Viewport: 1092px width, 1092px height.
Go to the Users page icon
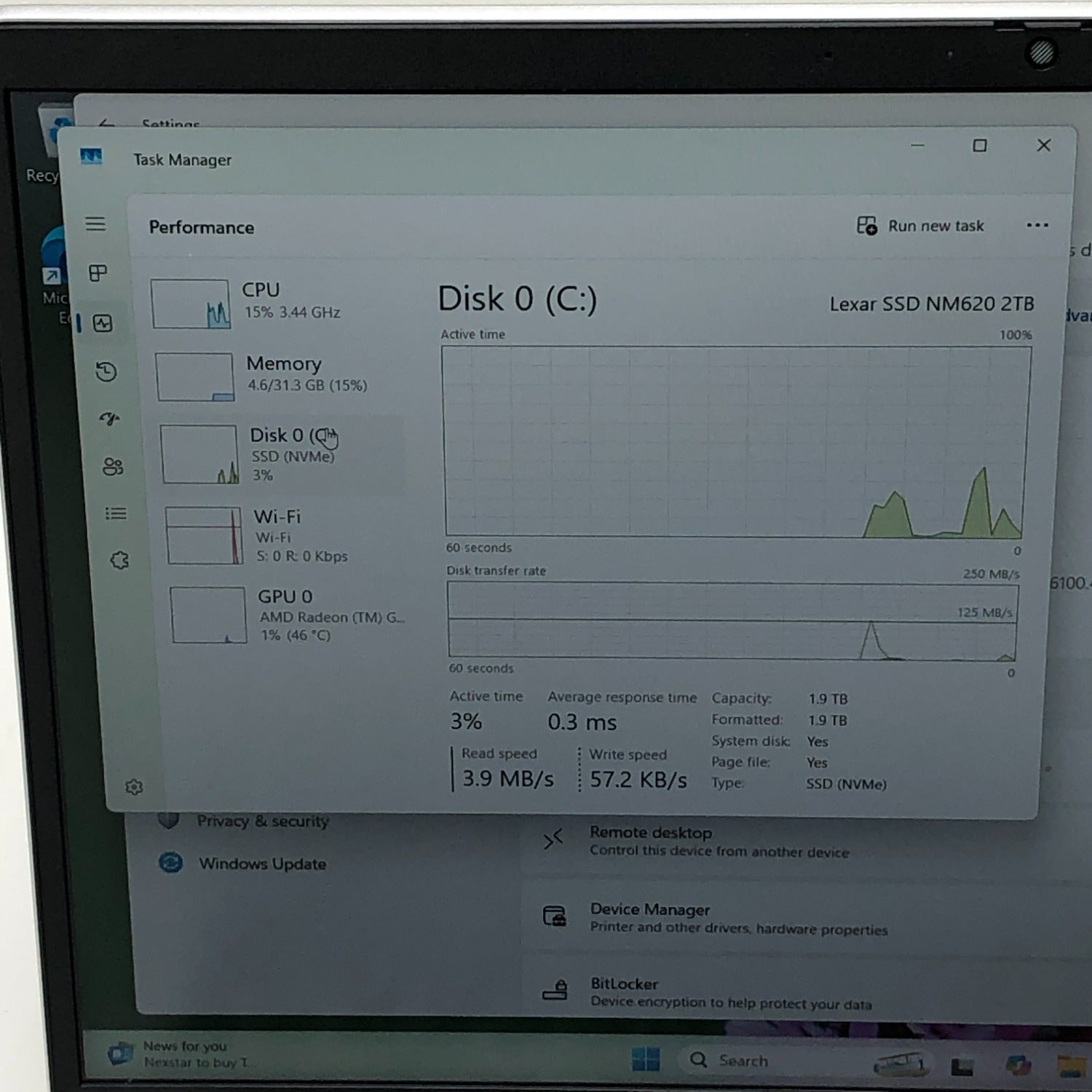coord(113,467)
